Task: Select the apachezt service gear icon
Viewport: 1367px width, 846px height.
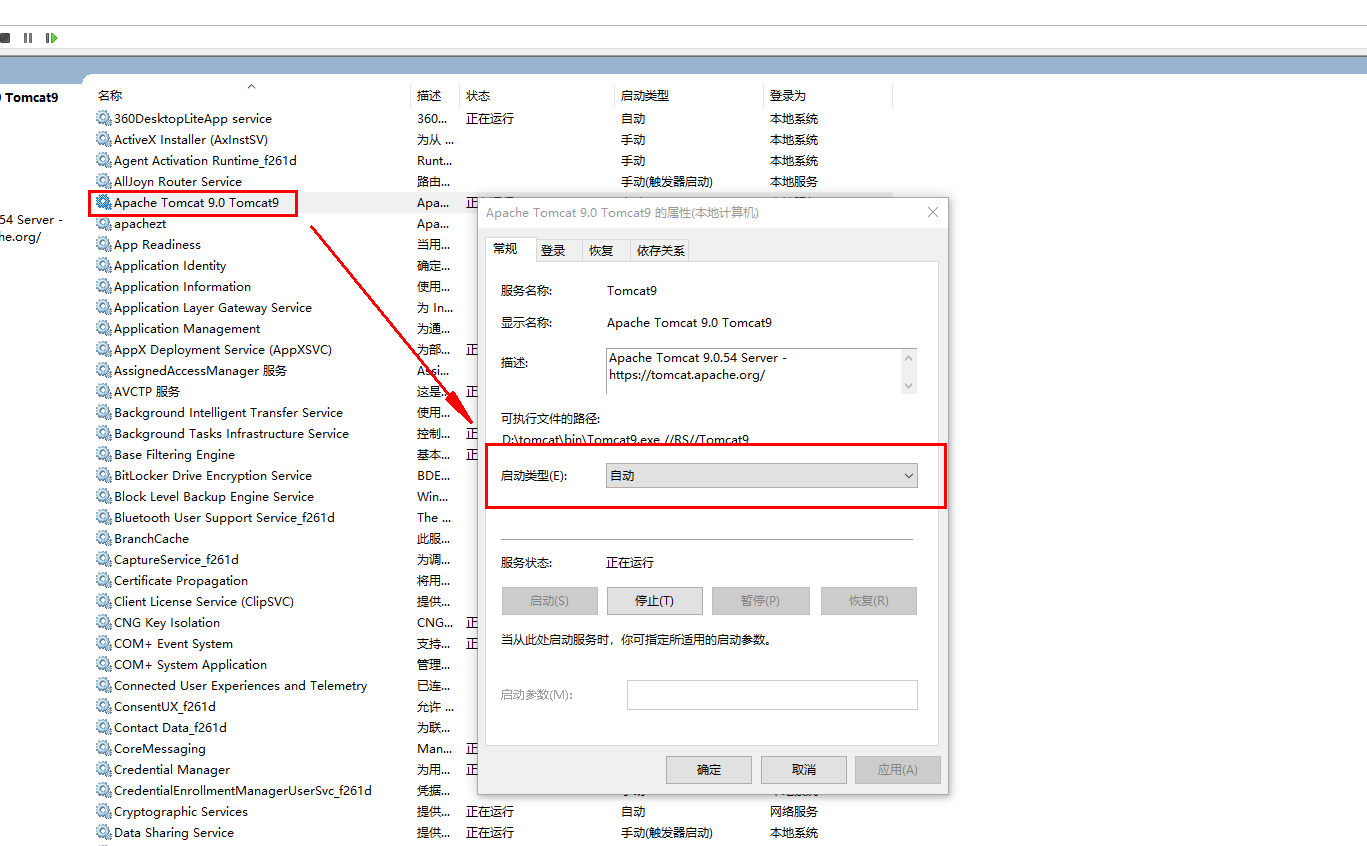Action: 104,223
